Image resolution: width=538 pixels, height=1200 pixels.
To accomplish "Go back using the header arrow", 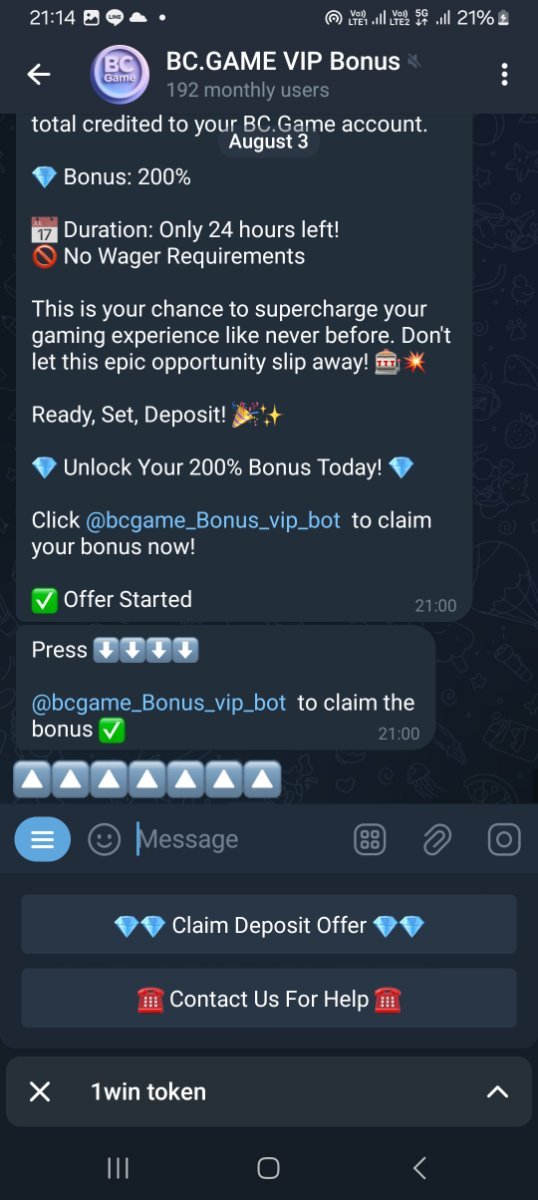I will click(39, 74).
